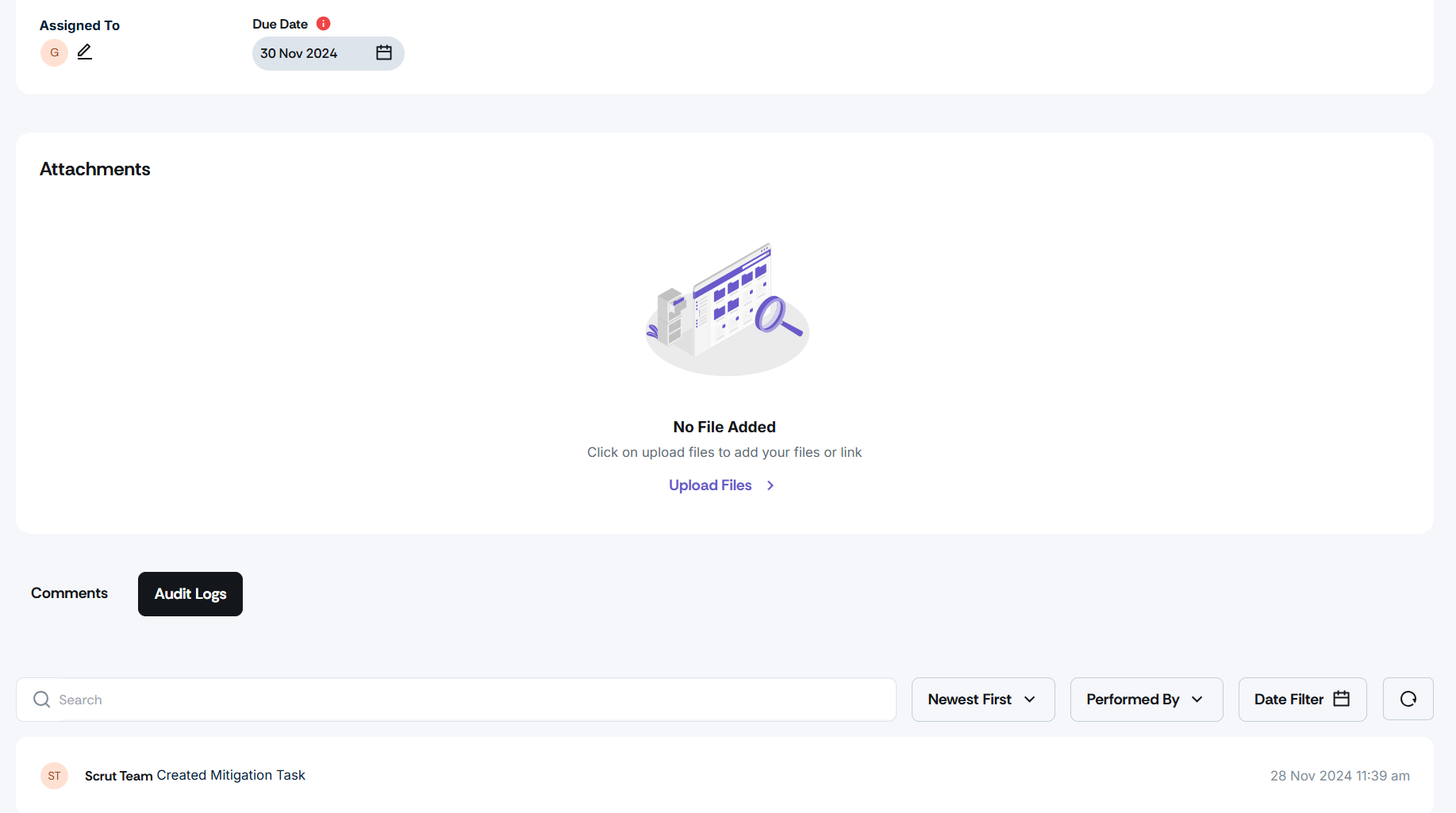Click the calendar icon in Date Filter

click(1342, 699)
